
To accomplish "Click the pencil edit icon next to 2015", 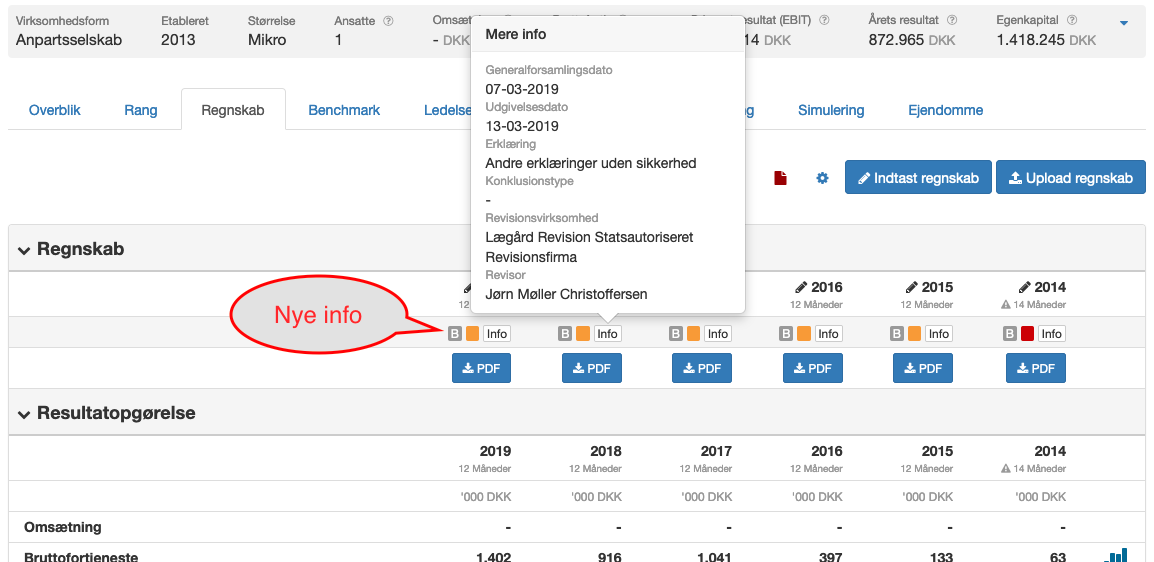I will pos(912,287).
